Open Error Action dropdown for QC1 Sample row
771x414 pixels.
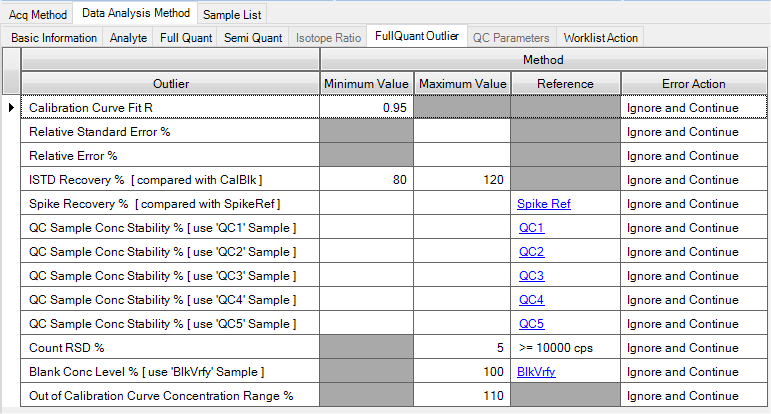click(x=694, y=228)
